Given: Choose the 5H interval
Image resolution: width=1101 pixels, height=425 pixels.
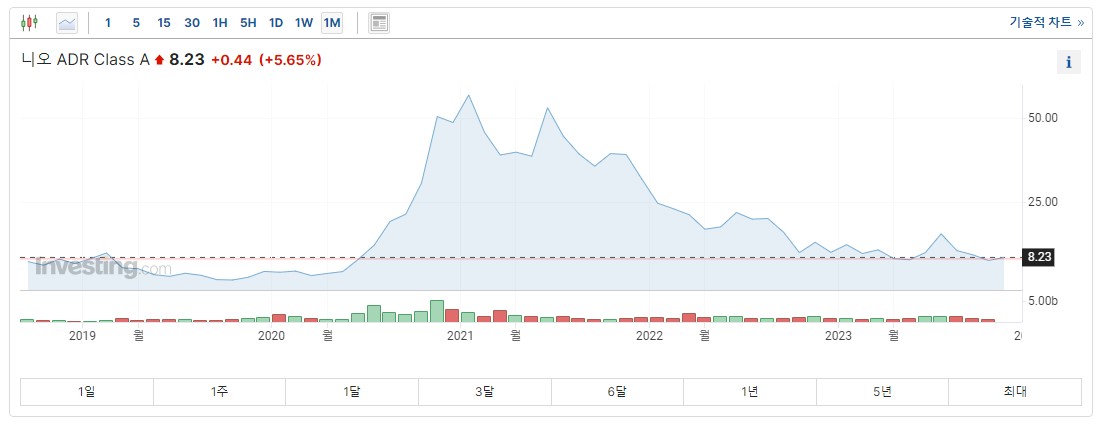Looking at the screenshot, I should click(248, 22).
